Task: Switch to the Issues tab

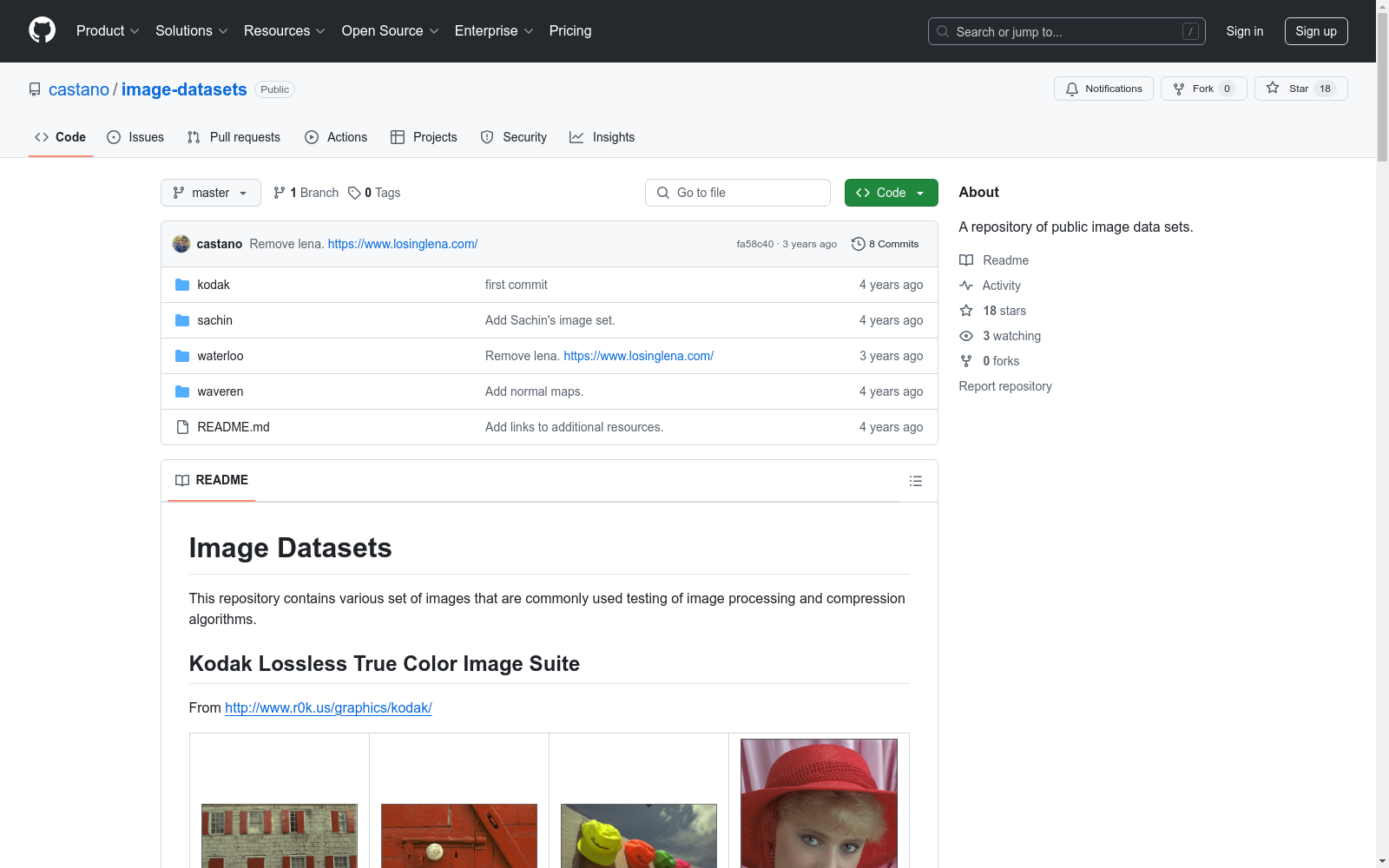Action: tap(135, 137)
